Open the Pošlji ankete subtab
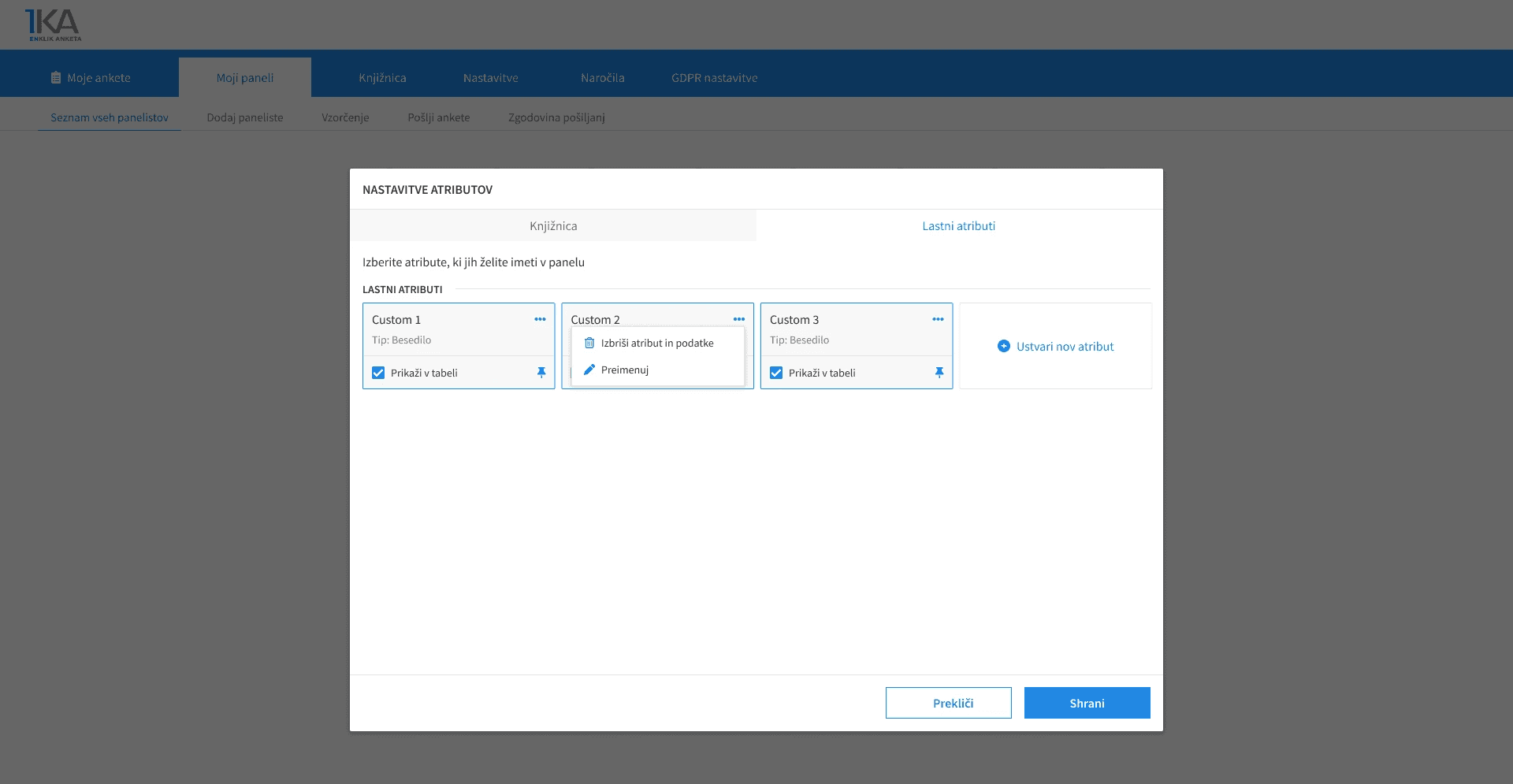The height and width of the screenshot is (784, 1513). tap(439, 117)
